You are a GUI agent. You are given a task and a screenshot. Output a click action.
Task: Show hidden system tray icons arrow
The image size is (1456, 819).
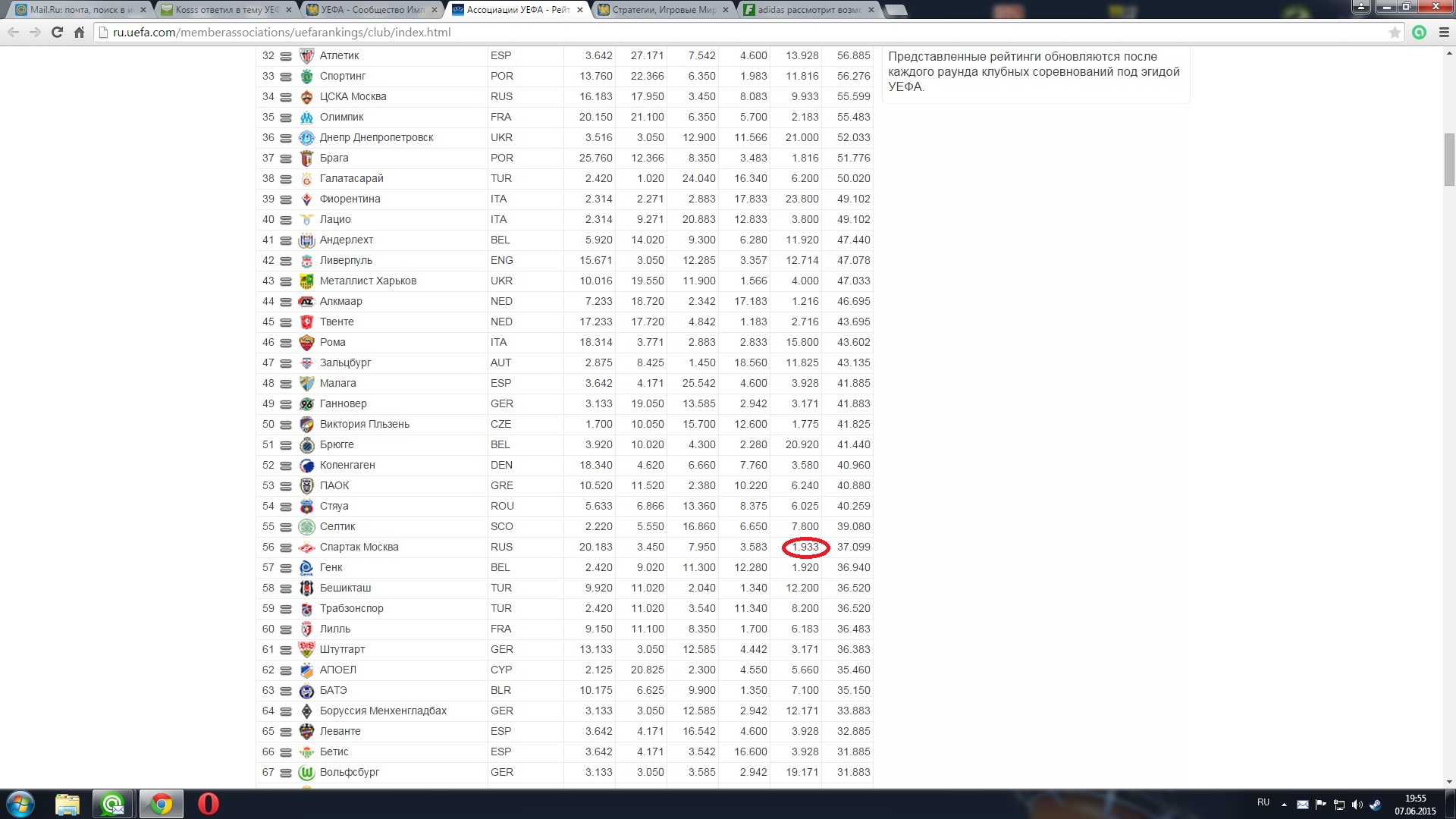[1284, 805]
